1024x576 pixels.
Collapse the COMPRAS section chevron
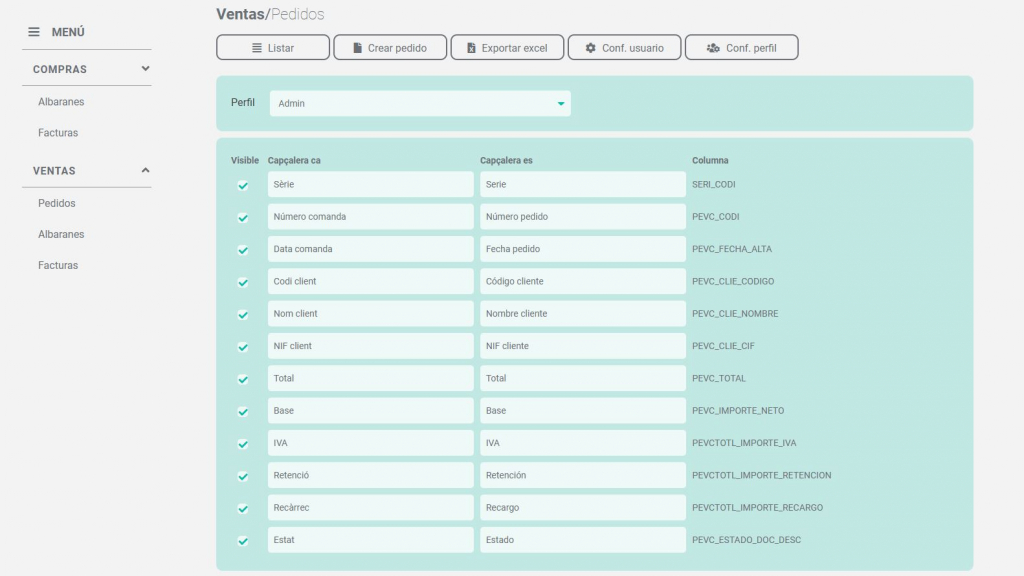pos(145,69)
